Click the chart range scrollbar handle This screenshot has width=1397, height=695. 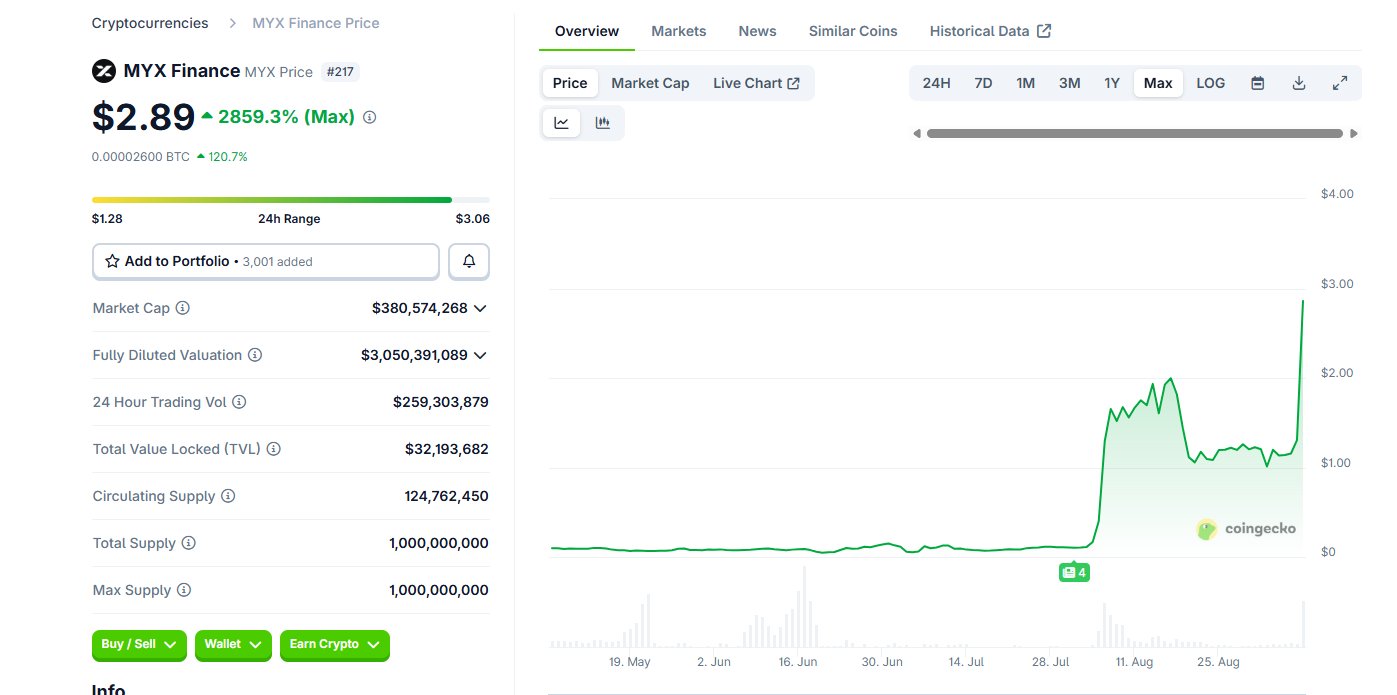coord(1135,133)
